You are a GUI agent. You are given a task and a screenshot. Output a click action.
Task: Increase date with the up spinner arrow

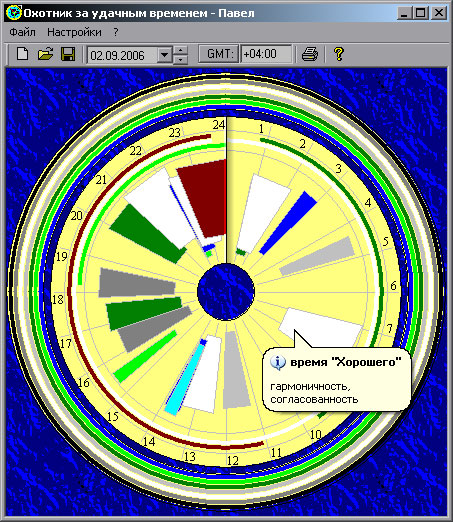[x=180, y=50]
